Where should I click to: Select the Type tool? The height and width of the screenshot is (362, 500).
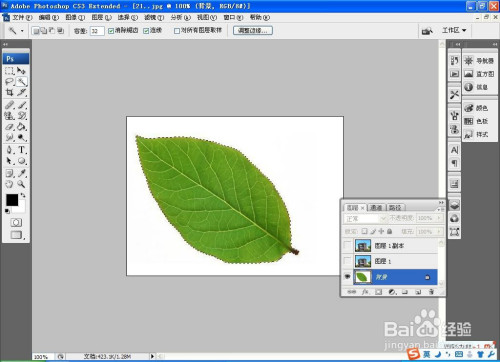(21, 150)
